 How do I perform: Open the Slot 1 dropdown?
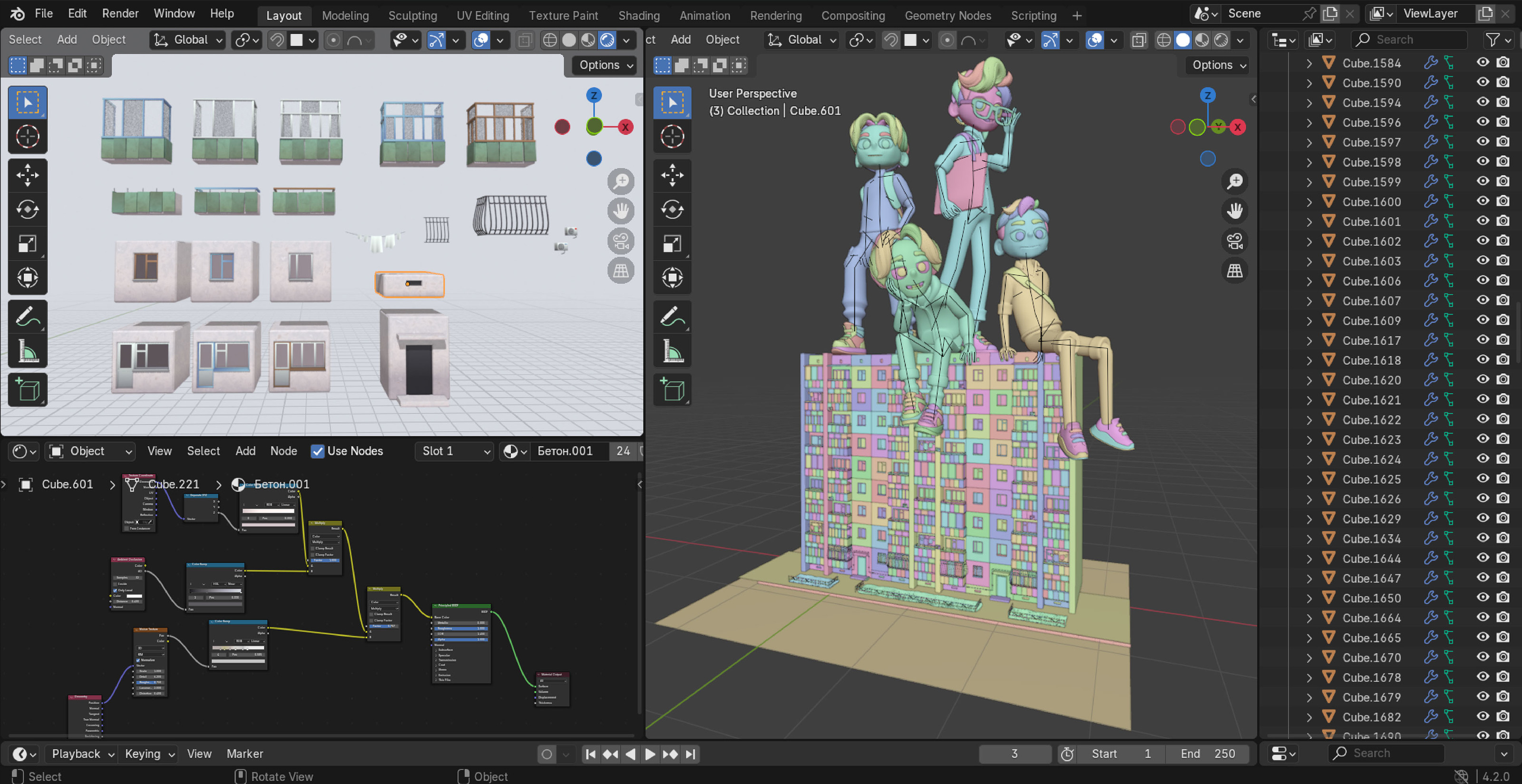(x=454, y=451)
